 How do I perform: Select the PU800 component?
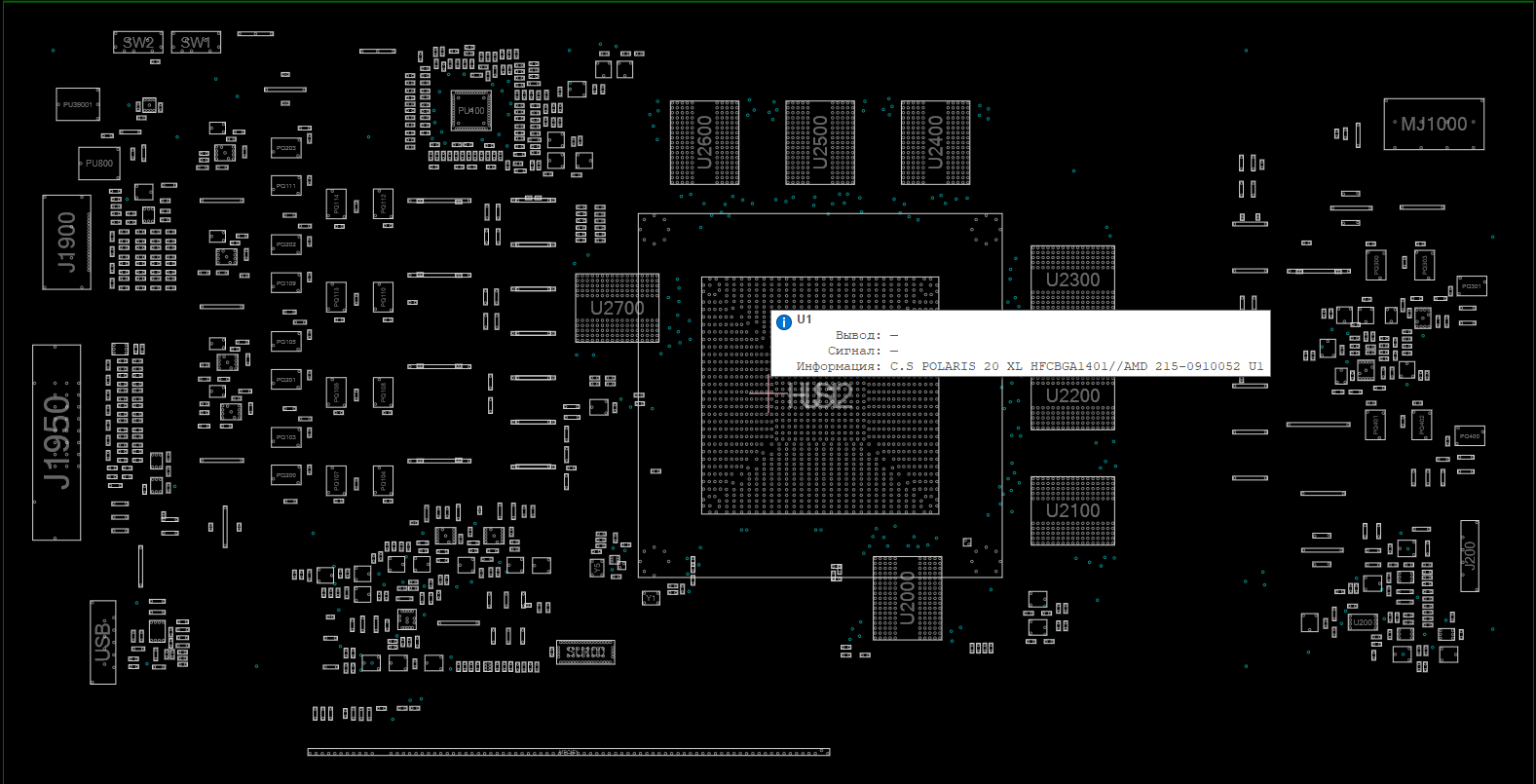[98, 164]
